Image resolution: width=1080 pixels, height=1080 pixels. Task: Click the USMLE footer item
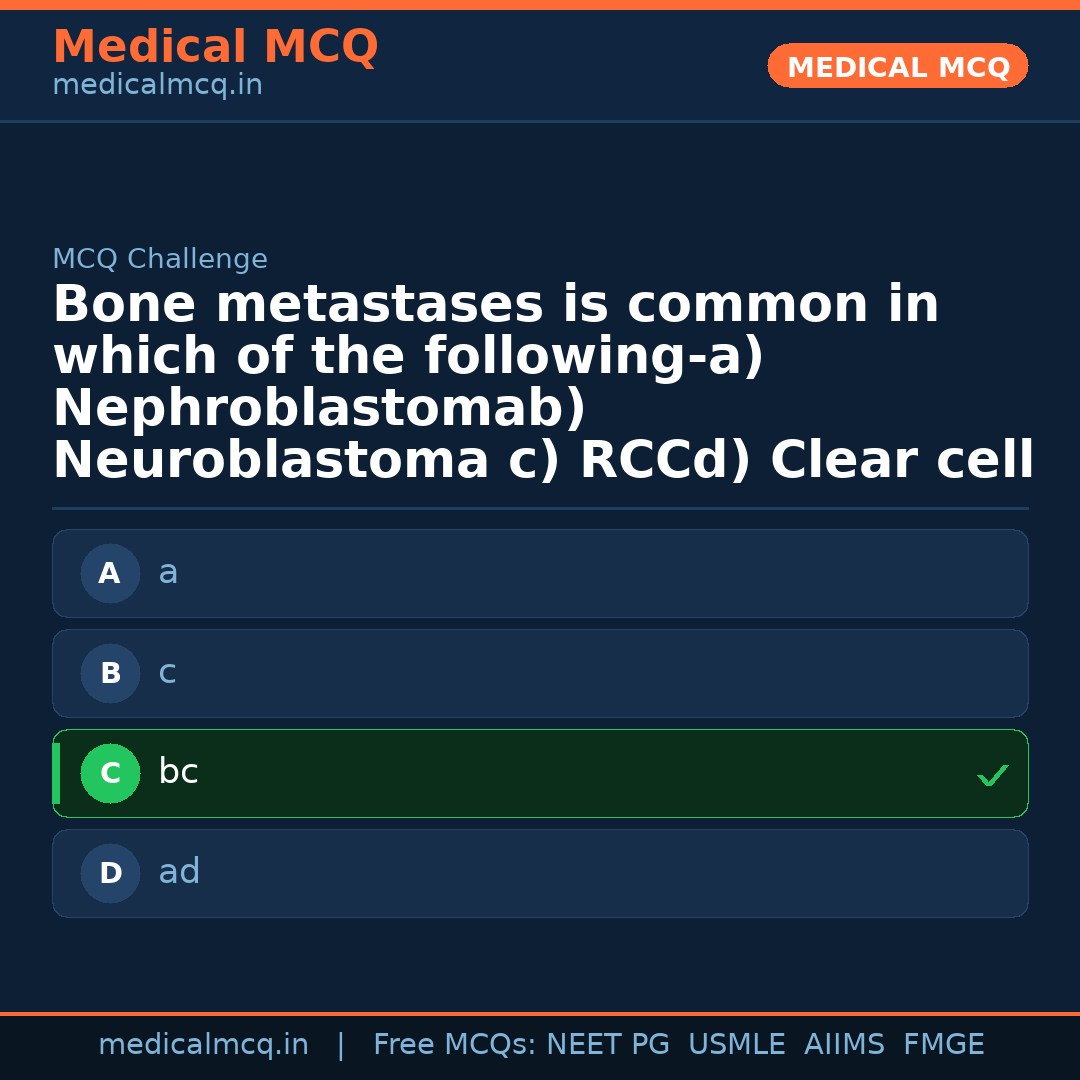tap(737, 1043)
